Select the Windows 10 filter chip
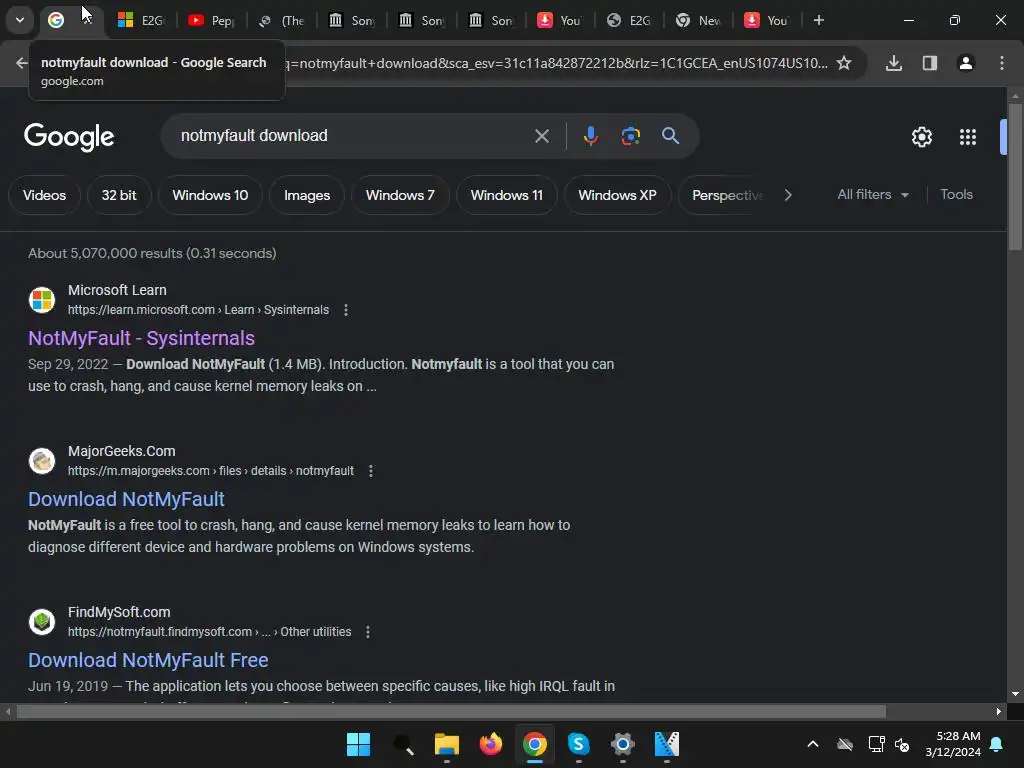Image resolution: width=1024 pixels, height=768 pixels. [210, 195]
